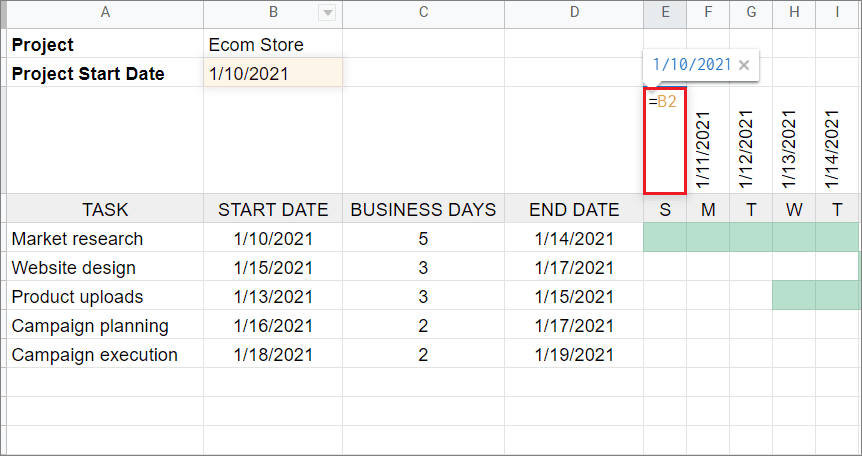Click the green Gantt cell under S
The height and width of the screenshot is (456, 862).
(664, 238)
